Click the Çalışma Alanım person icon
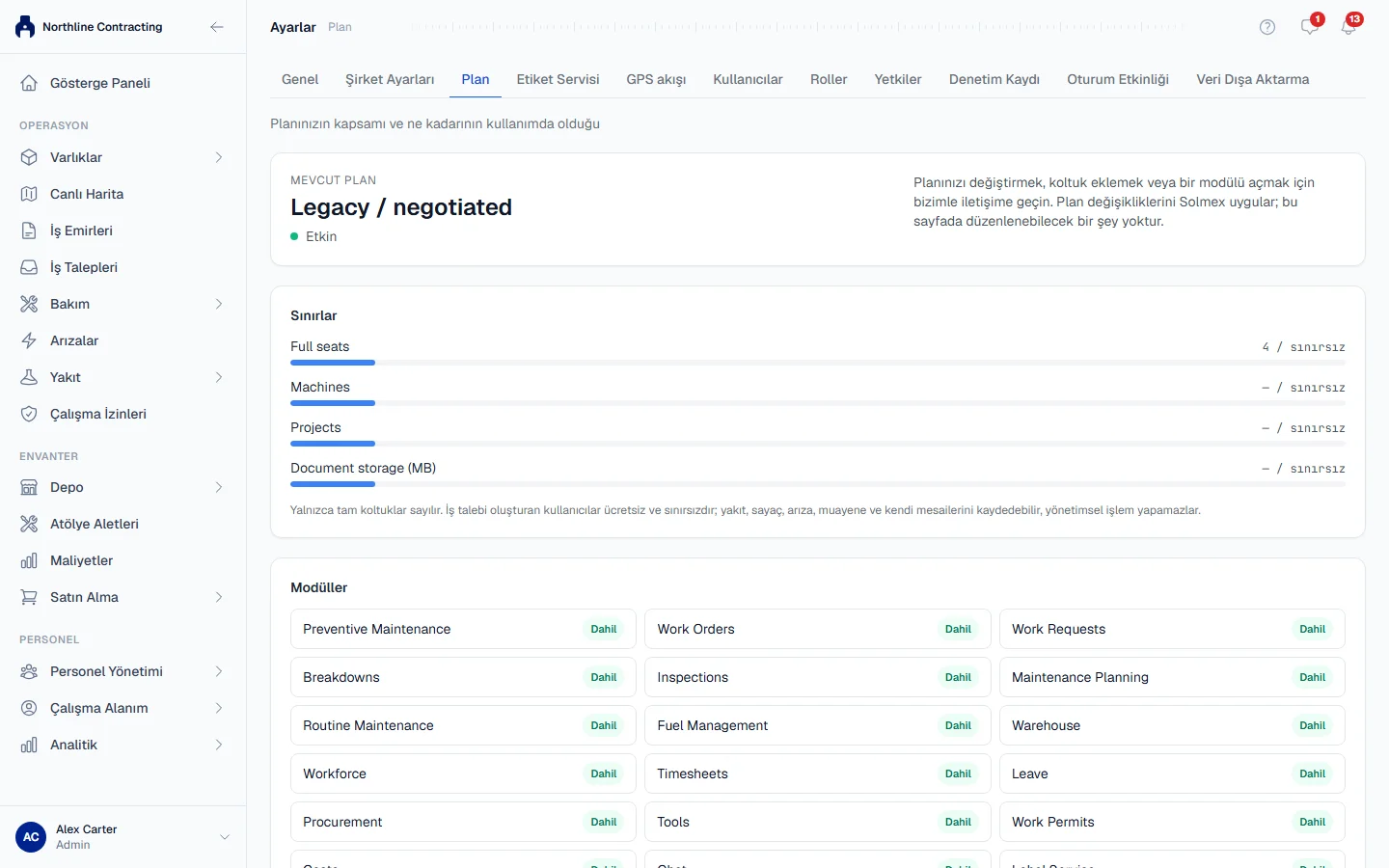This screenshot has height=868, width=1389. [29, 708]
